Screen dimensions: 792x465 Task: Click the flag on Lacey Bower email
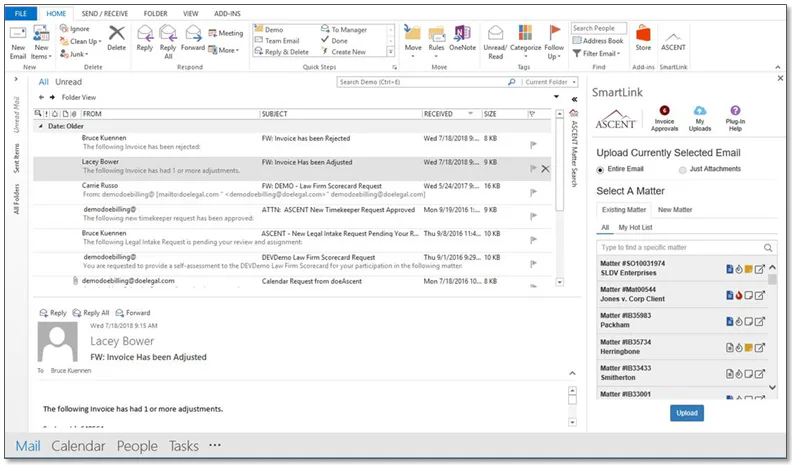[x=533, y=169]
